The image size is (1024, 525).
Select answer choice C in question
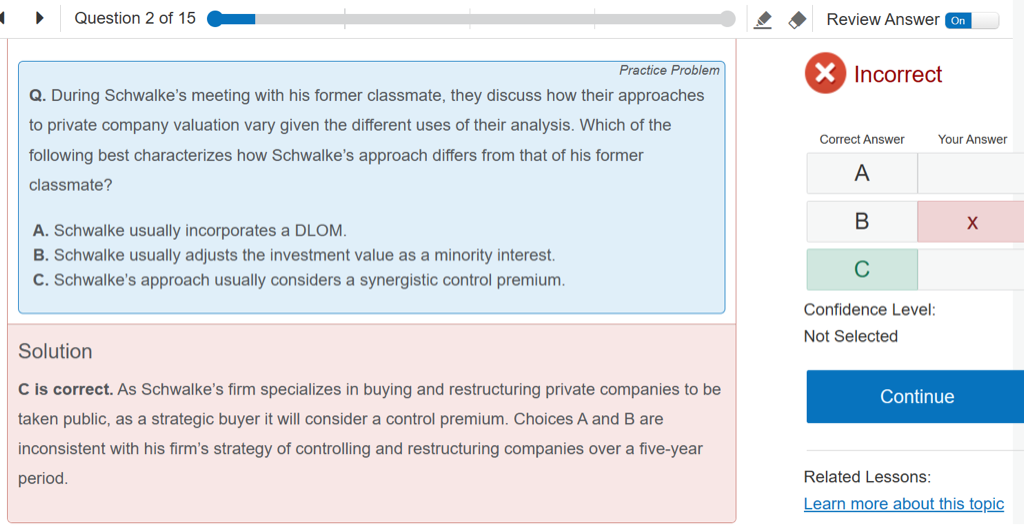[299, 280]
